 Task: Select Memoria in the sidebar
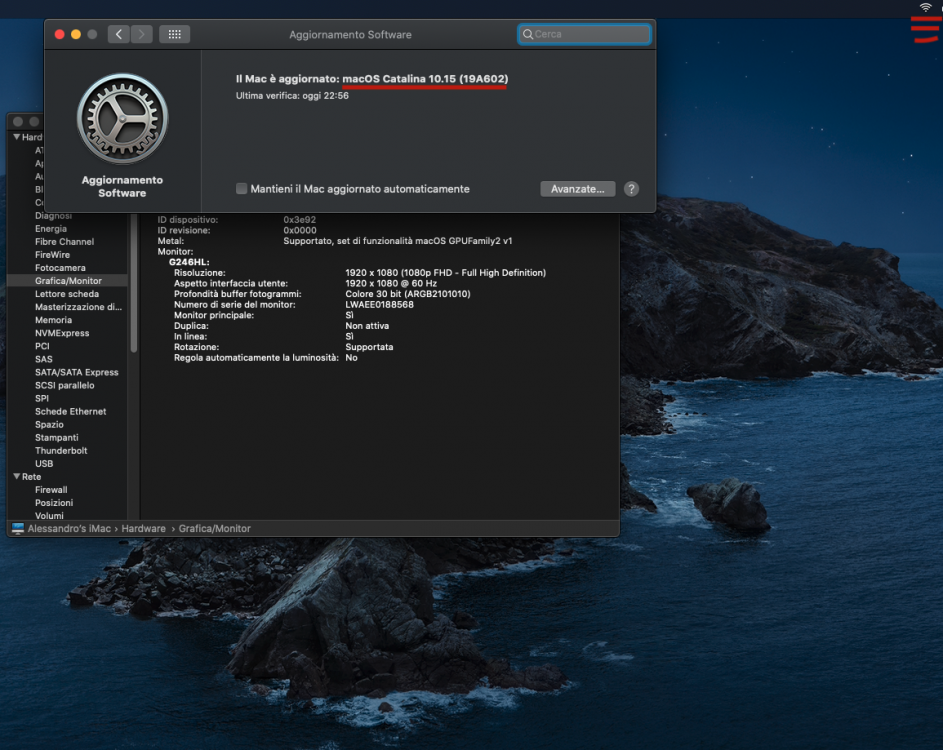pyautogui.click(x=53, y=320)
